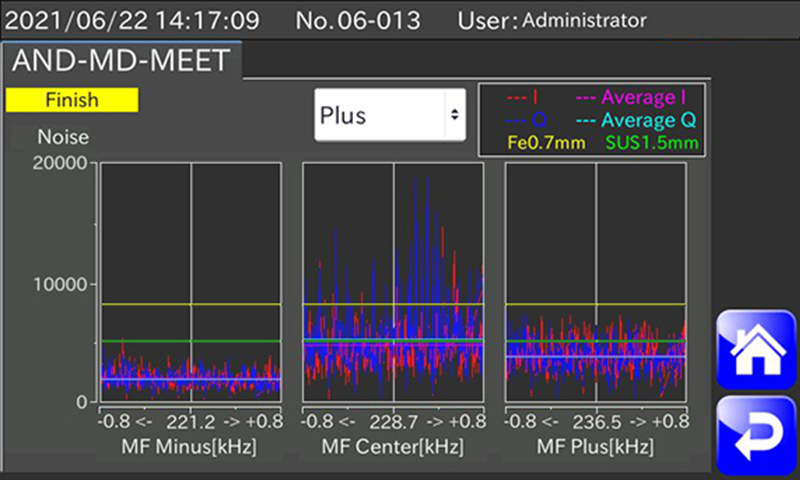Click the MF Minus noise graph
The height and width of the screenshot is (480, 800).
(191, 282)
